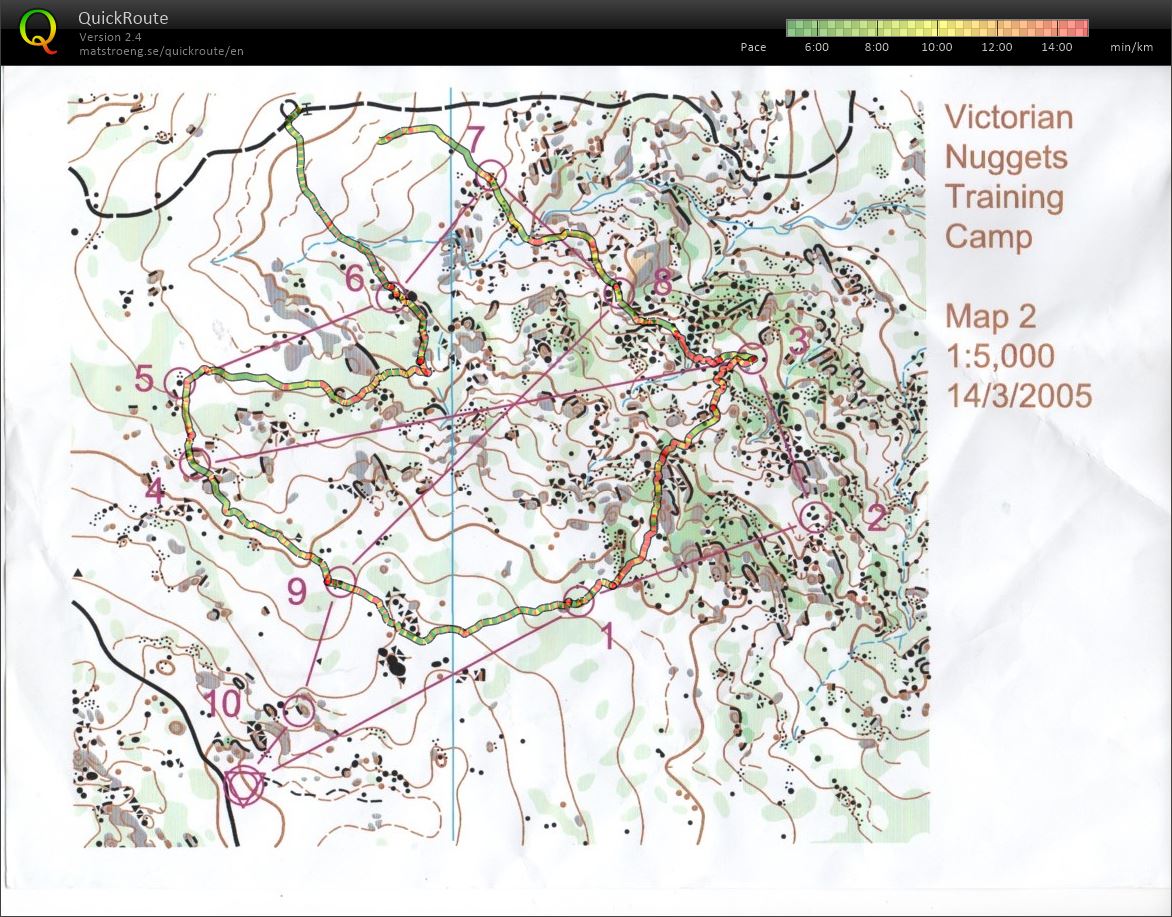The image size is (1172, 917).
Task: Click the 1:5,000 map scale text
Action: 1000,356
